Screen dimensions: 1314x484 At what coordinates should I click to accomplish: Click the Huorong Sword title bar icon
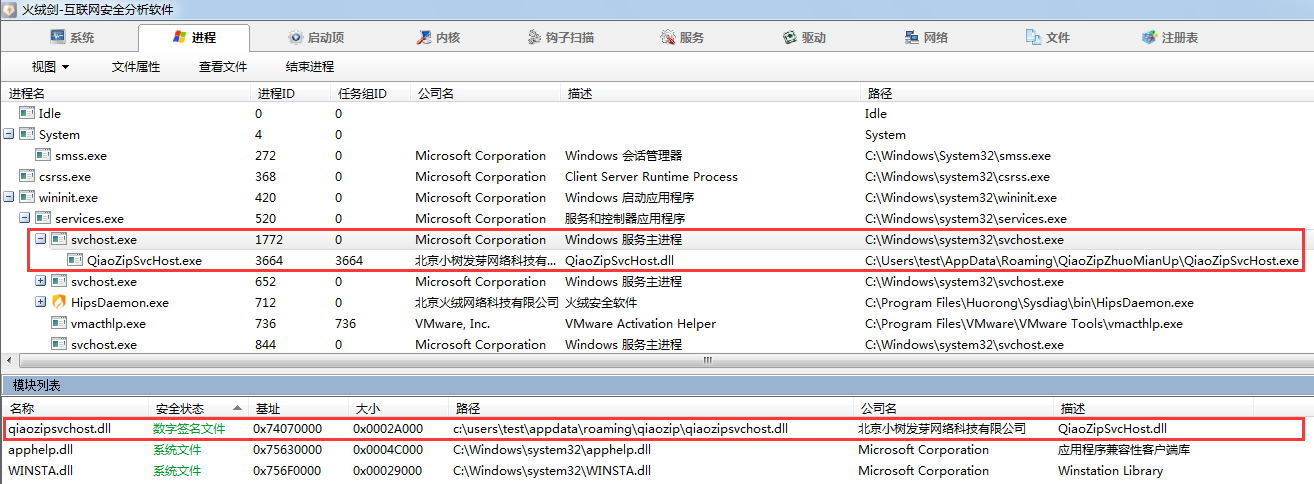[x=8, y=10]
